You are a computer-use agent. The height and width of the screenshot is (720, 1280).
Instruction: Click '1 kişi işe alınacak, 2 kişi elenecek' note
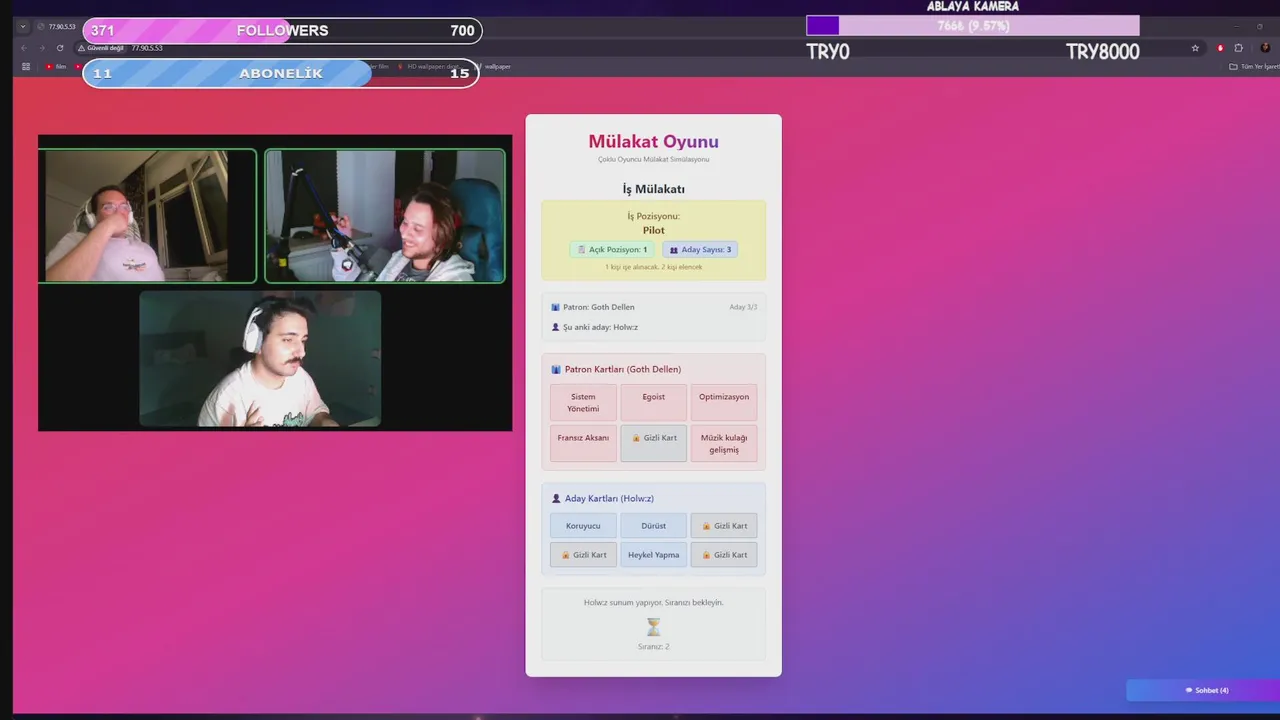click(653, 267)
